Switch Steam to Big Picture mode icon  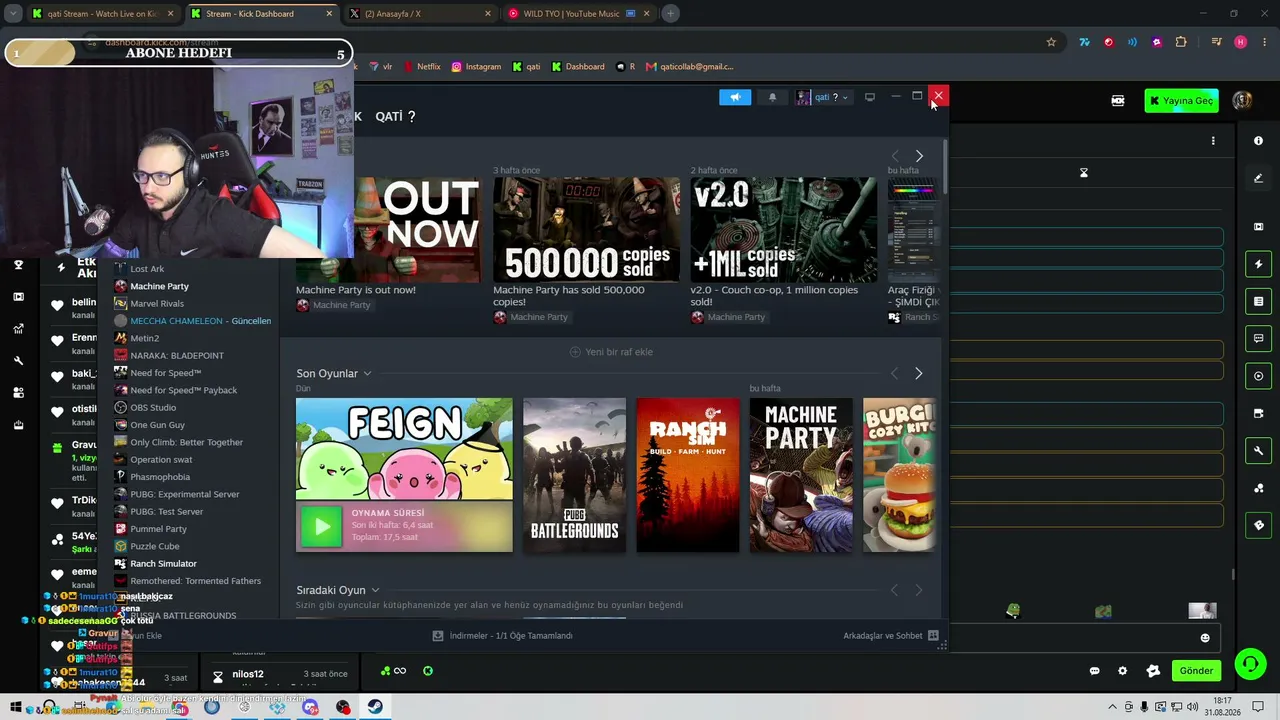[870, 97]
